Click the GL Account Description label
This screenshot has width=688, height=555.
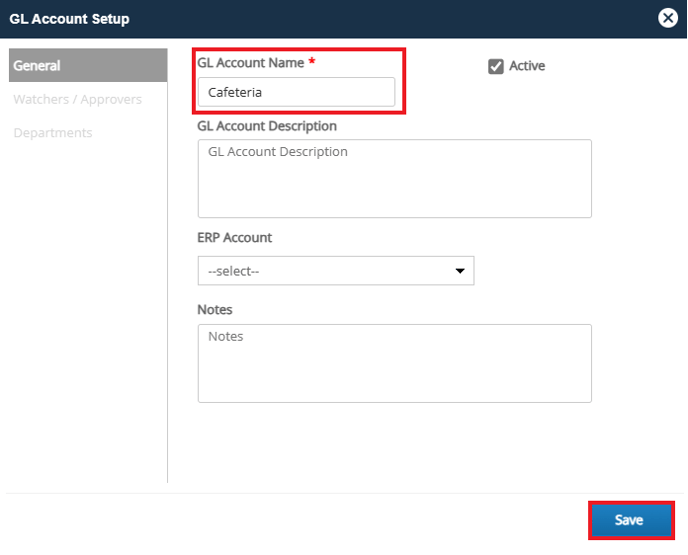(267, 126)
